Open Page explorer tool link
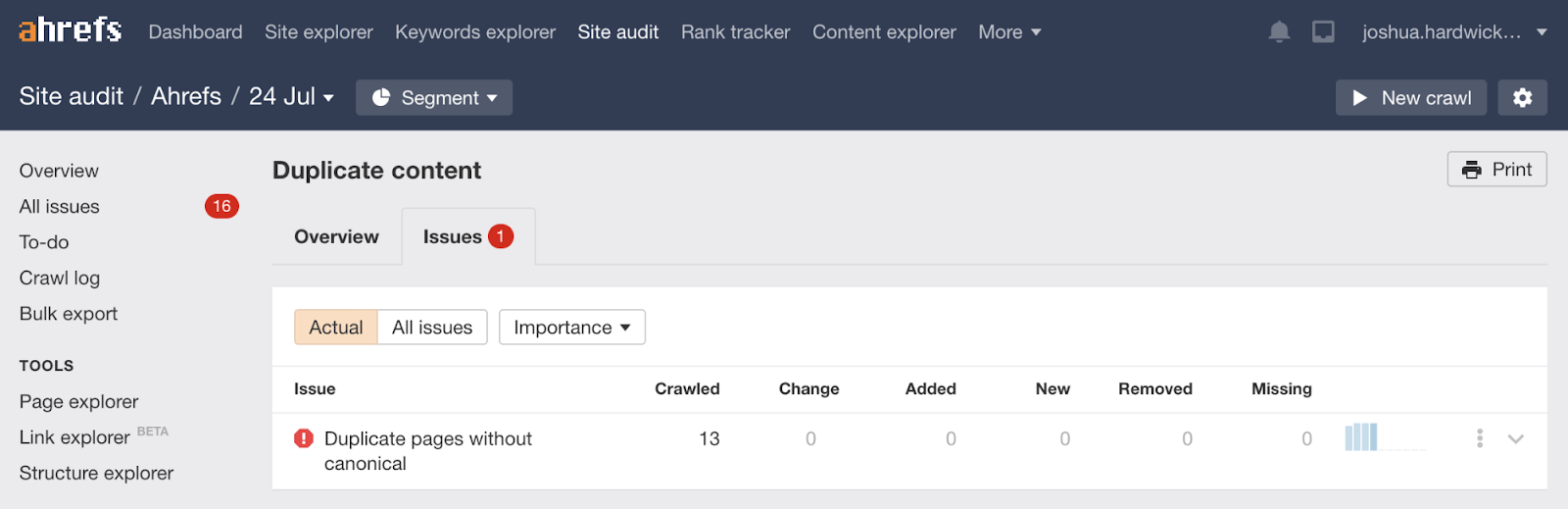Viewport: 1568px width, 509px height. coord(78,401)
